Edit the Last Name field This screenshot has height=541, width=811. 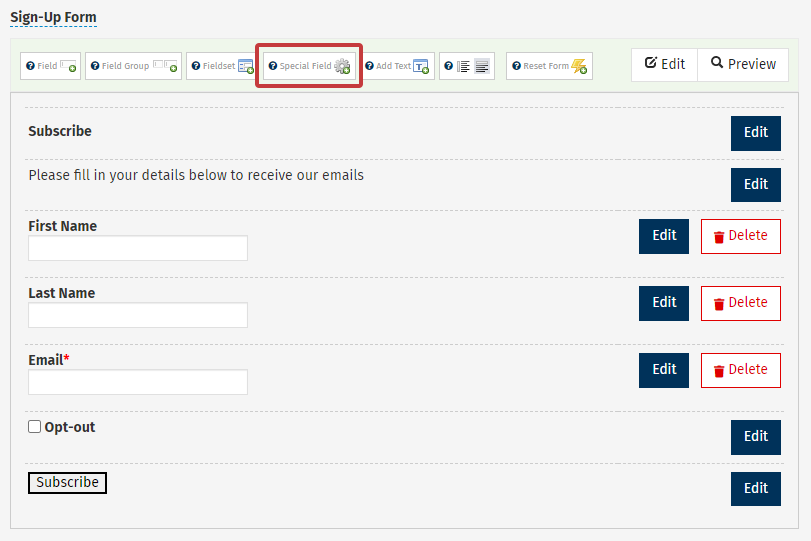tap(664, 303)
